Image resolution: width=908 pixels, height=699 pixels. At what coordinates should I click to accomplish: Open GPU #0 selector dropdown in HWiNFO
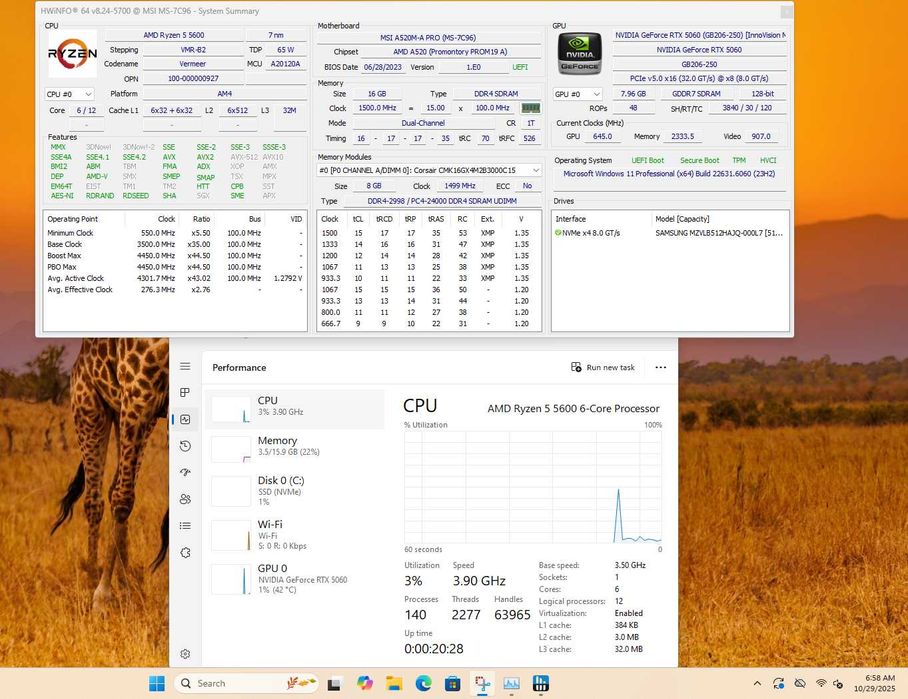pos(578,94)
